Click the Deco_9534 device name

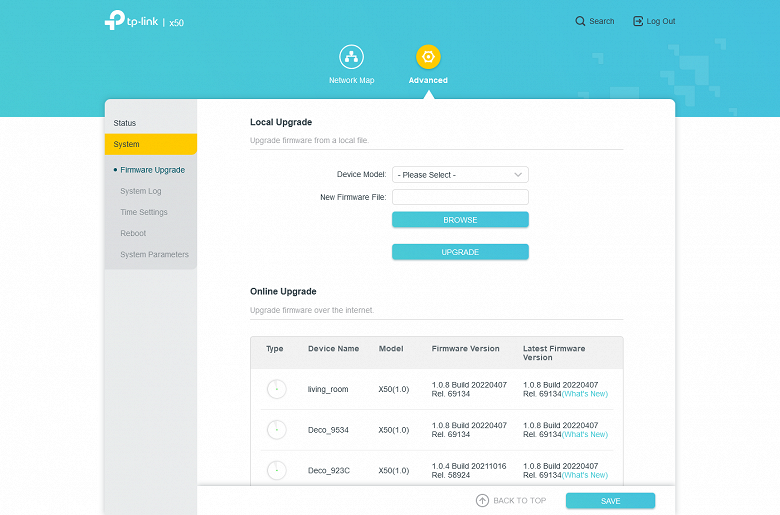pos(328,430)
